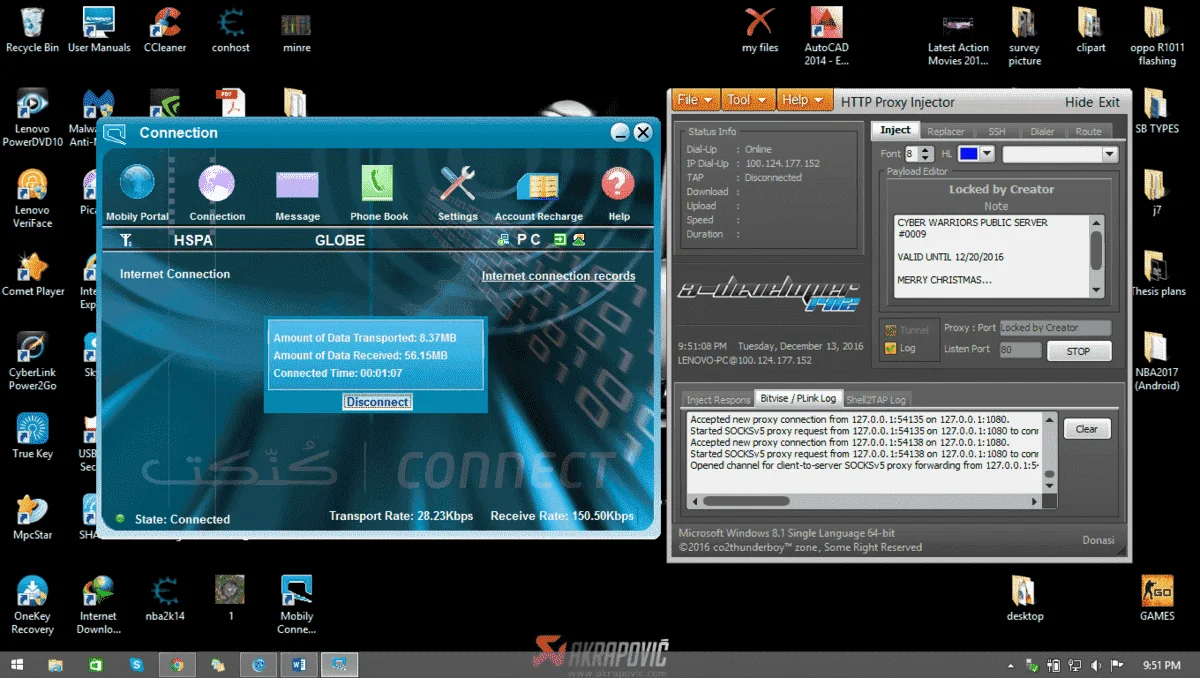1200x678 pixels.
Task: Switch to the Bitvise / PLink Log tab
Action: coord(798,398)
